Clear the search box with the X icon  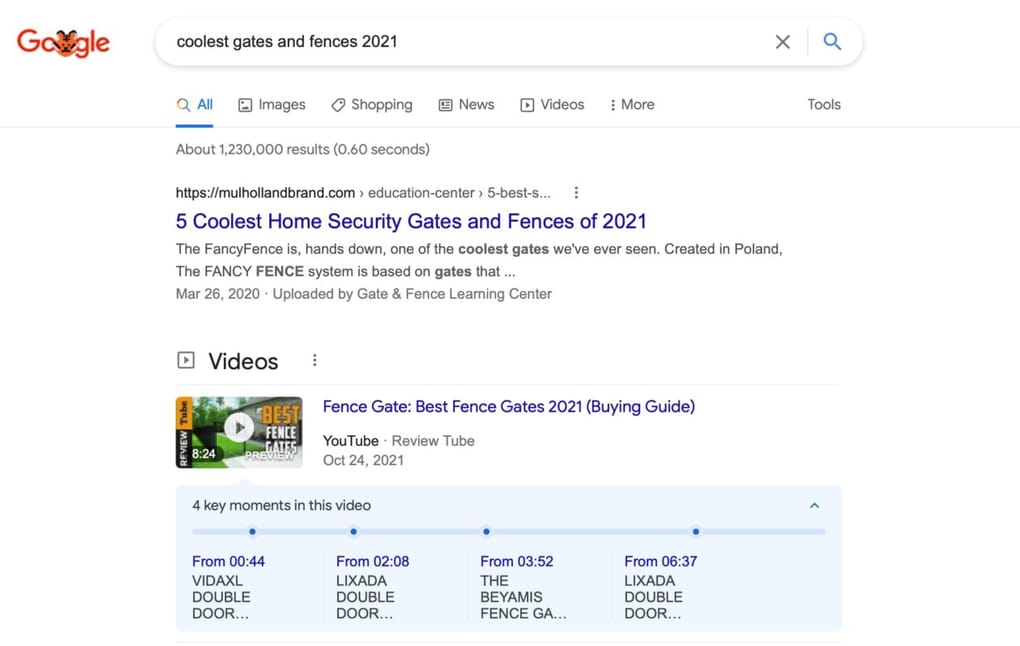click(x=783, y=42)
